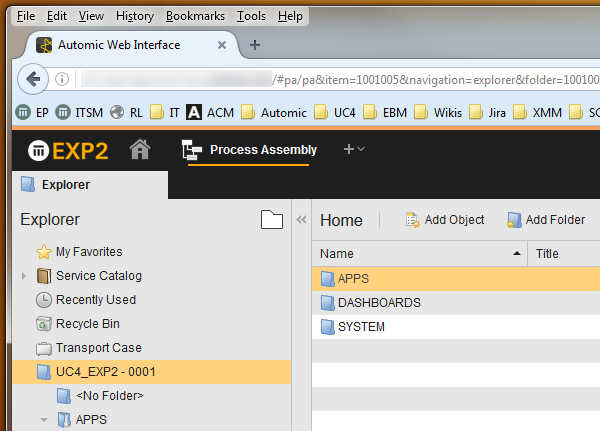This screenshot has height=431, width=600.
Task: Open the Recycle Bin
Action: [x=78, y=324]
